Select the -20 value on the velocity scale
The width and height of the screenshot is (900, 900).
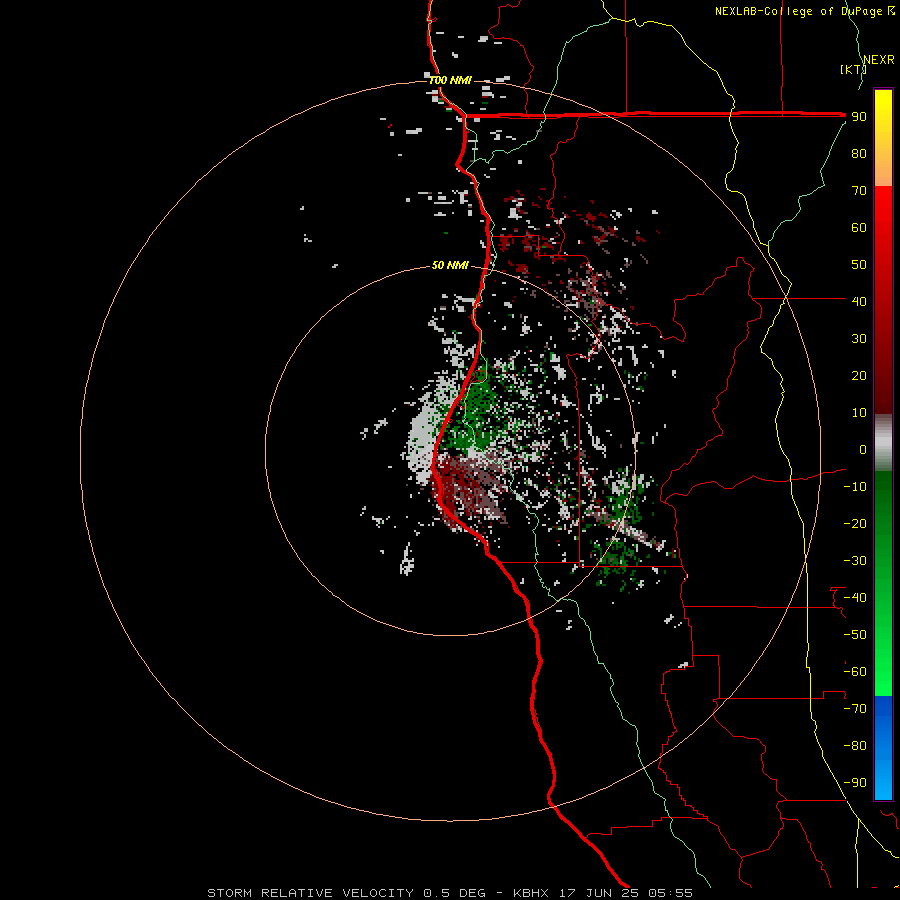[855, 523]
